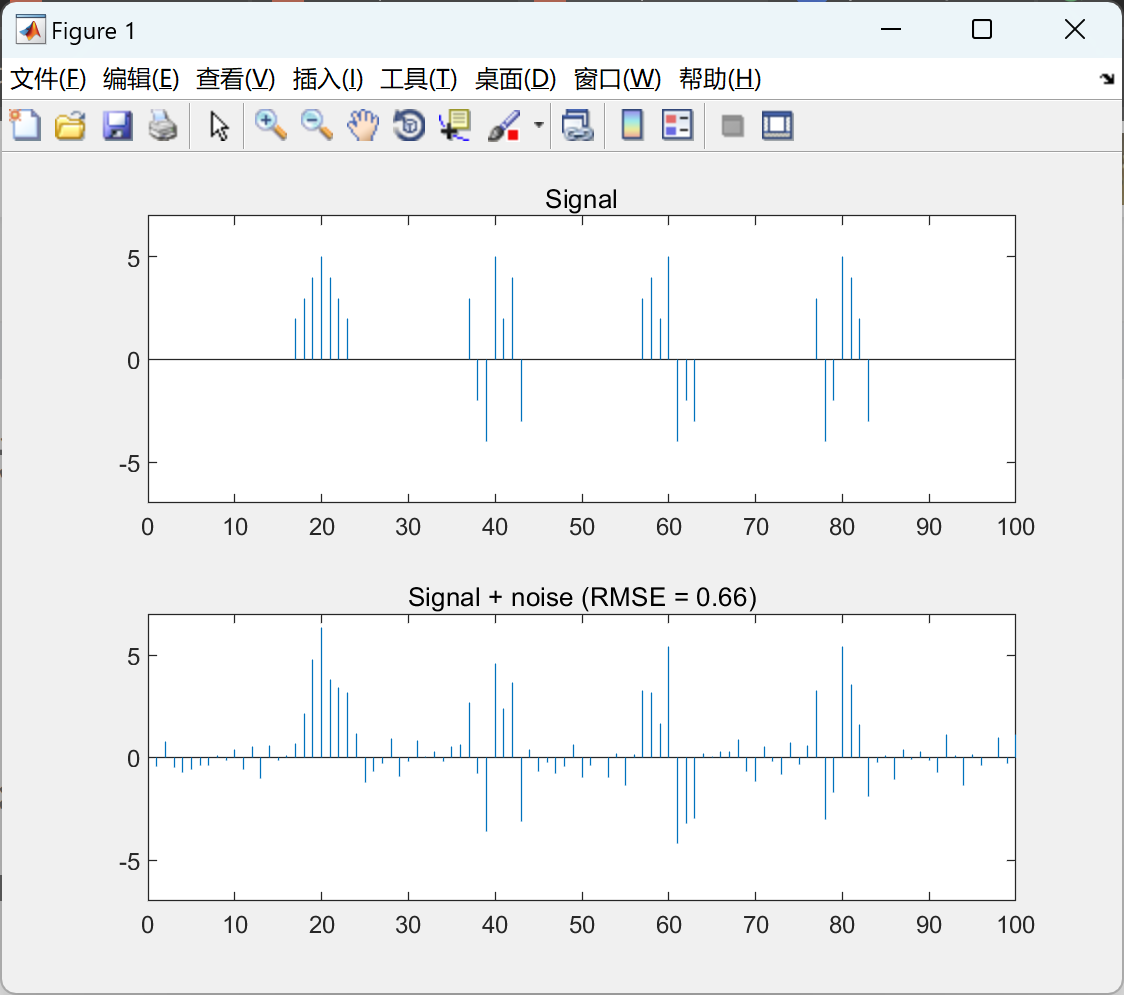Open the 窗口(W) menu

617,79
